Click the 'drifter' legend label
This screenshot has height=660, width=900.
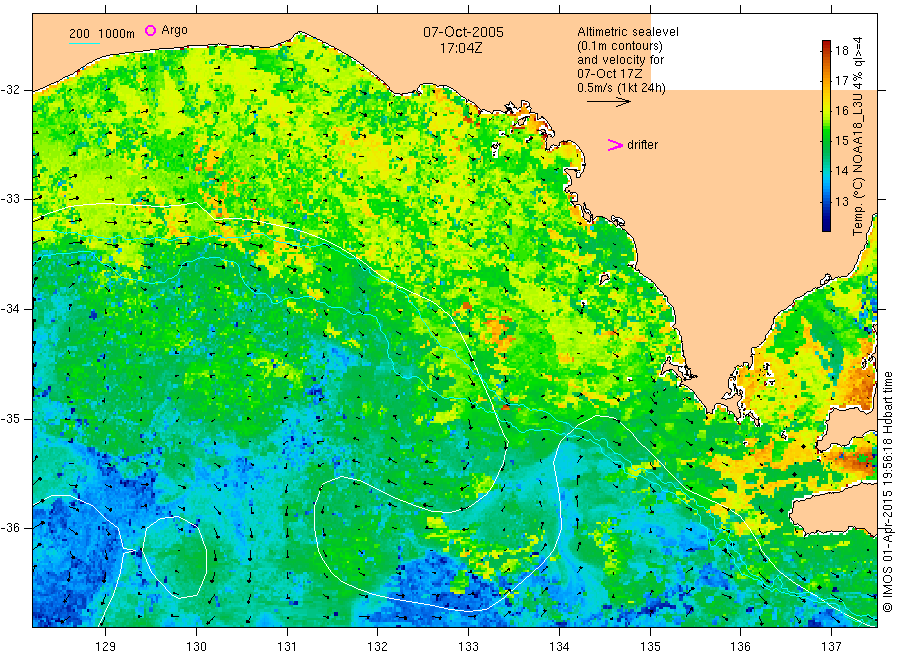[642, 145]
